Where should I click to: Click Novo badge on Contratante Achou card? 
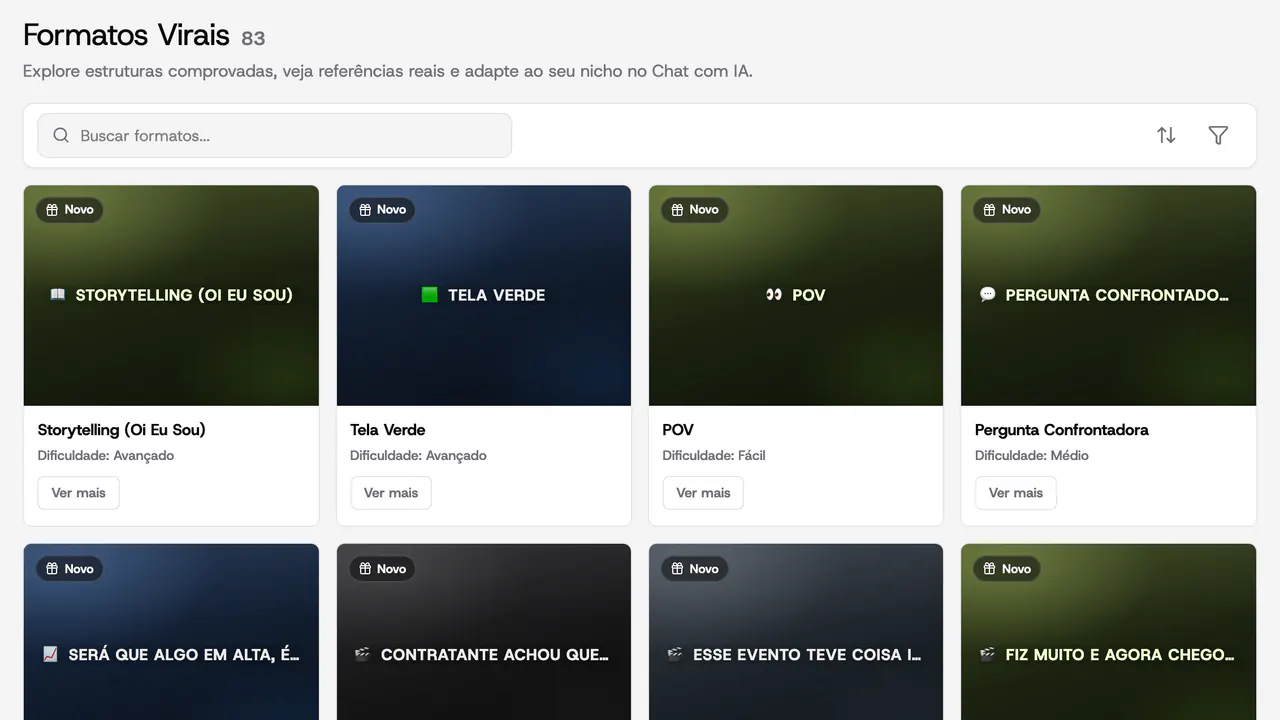382,568
